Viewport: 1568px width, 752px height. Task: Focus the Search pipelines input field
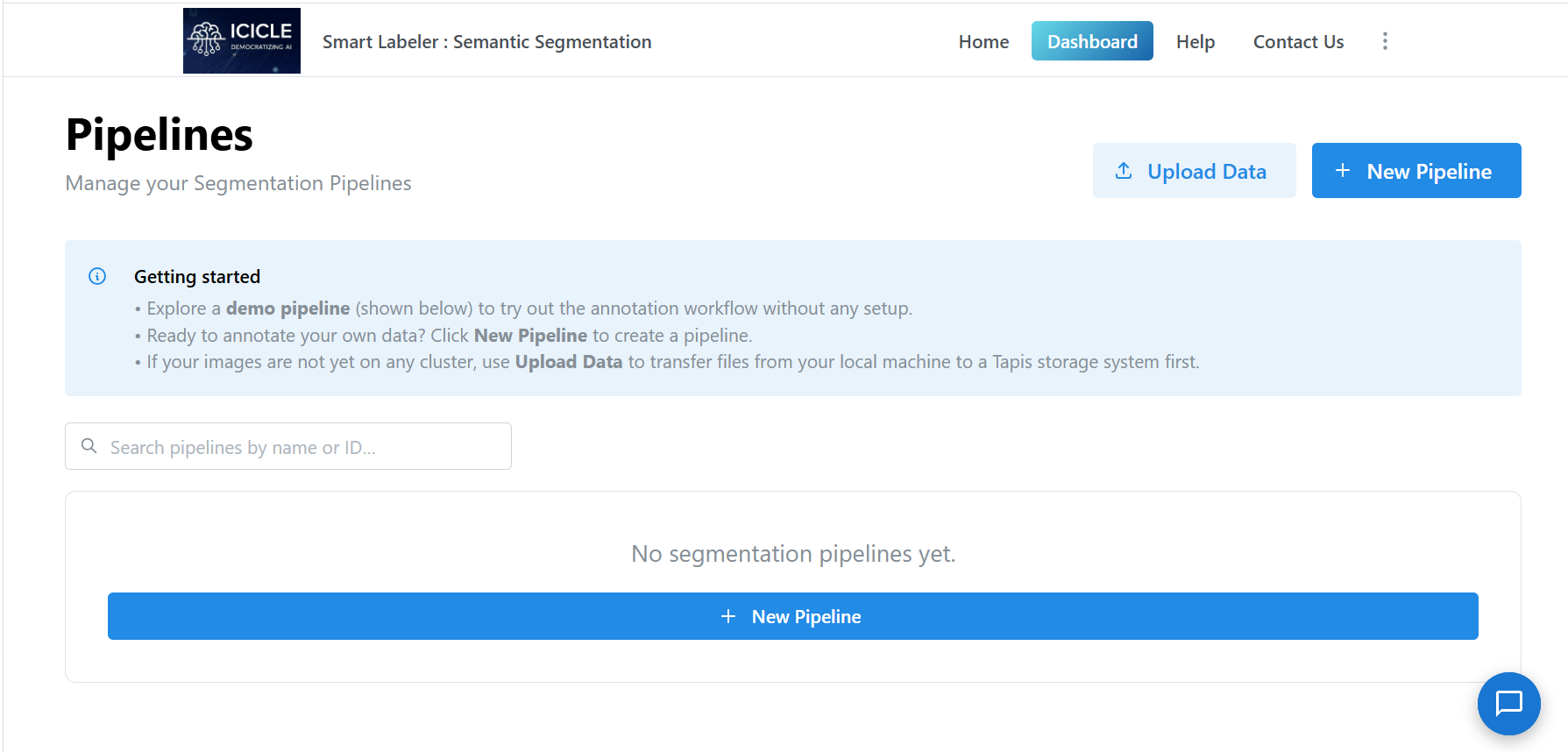(x=288, y=446)
